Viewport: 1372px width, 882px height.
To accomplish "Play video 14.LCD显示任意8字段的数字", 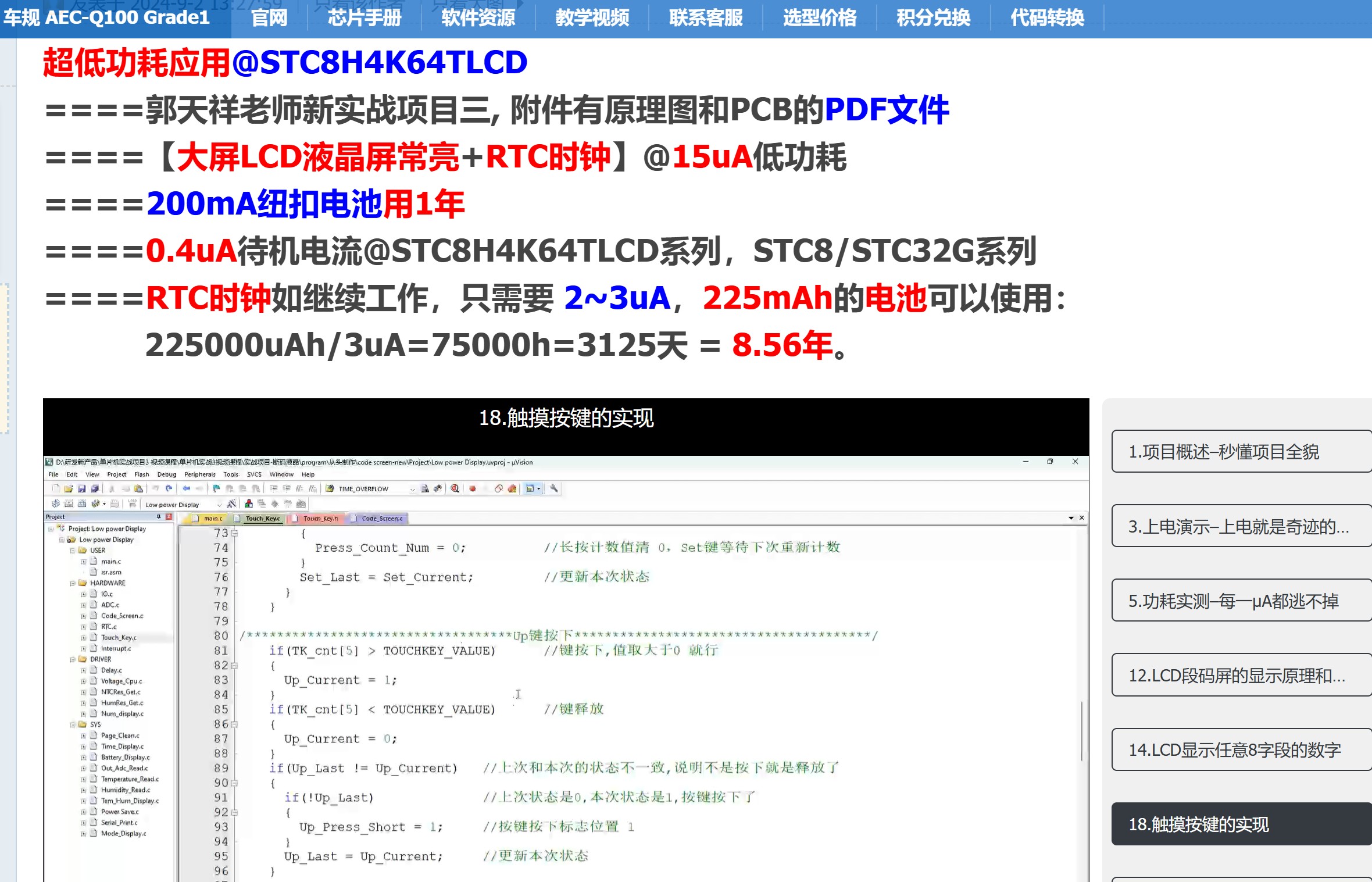I will point(1242,749).
